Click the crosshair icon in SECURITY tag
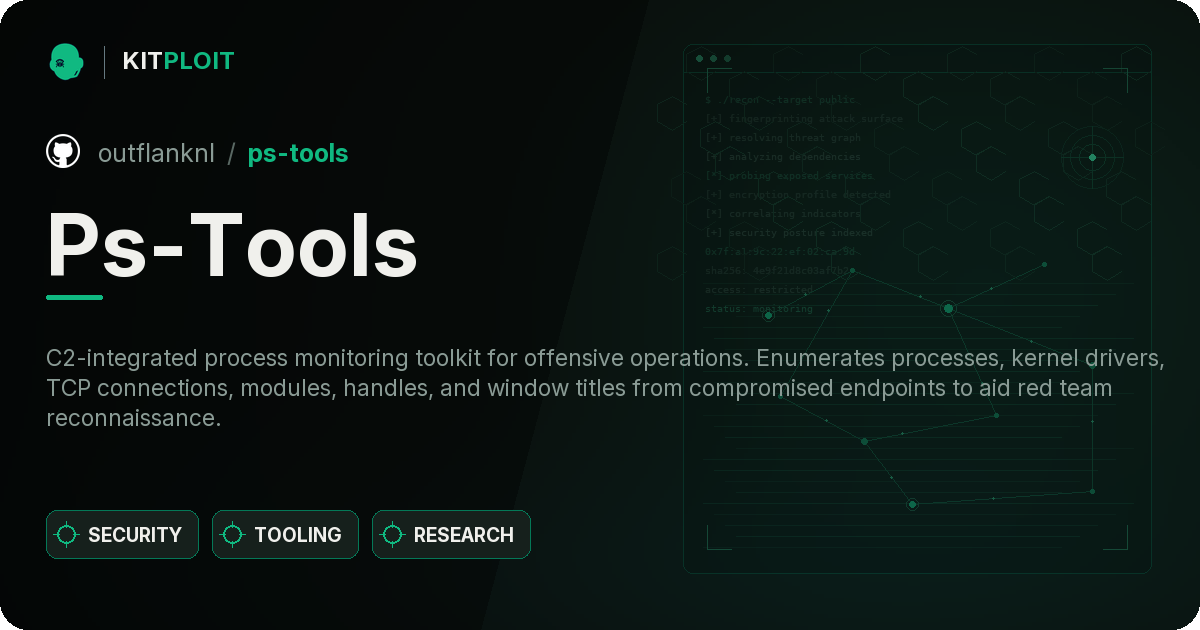Viewport: 1200px width, 630px height. pyautogui.click(x=67, y=535)
